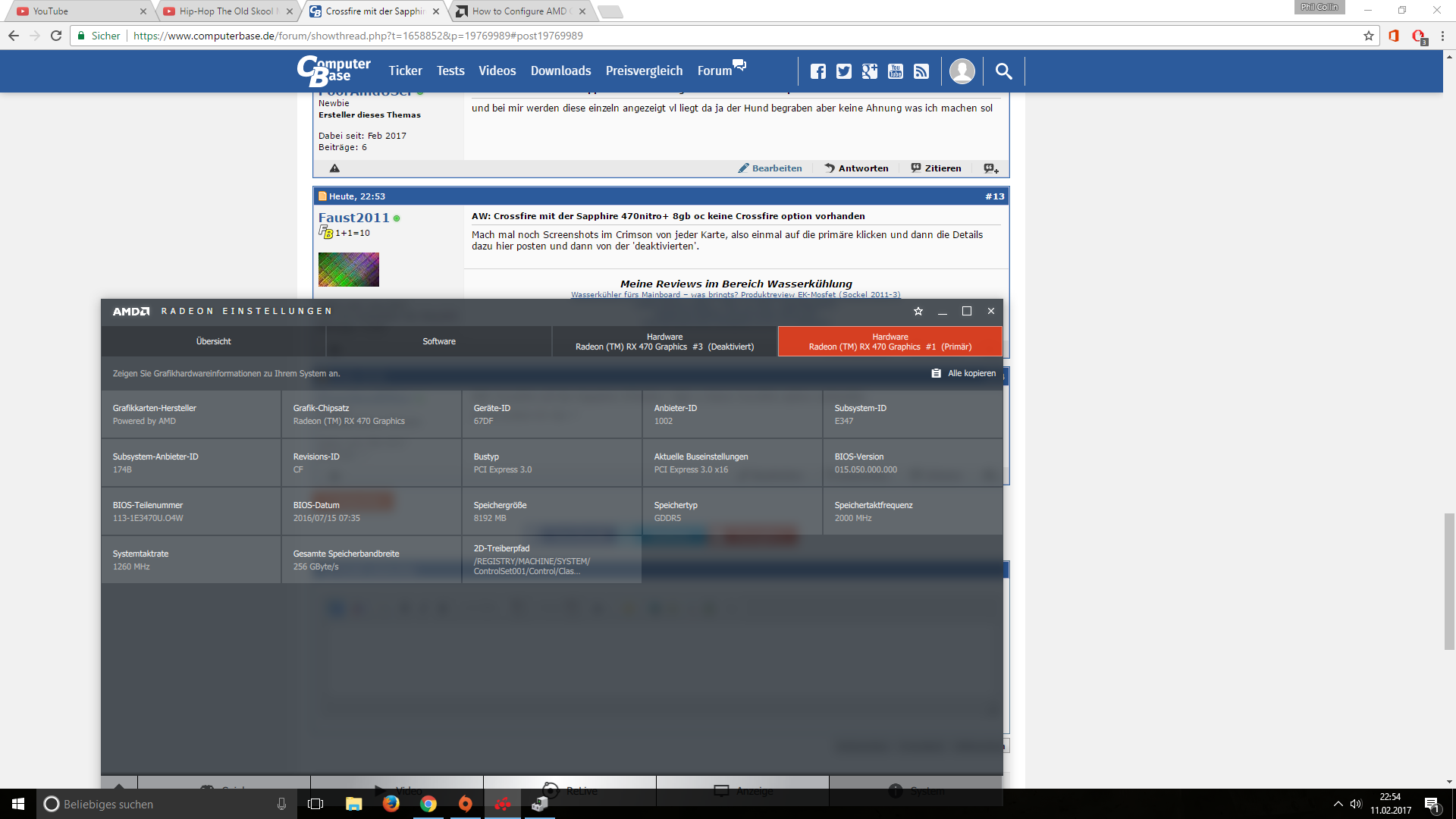This screenshot has width=1456, height=819.
Task: Open the Preisvergleich menu item
Action: (x=644, y=71)
